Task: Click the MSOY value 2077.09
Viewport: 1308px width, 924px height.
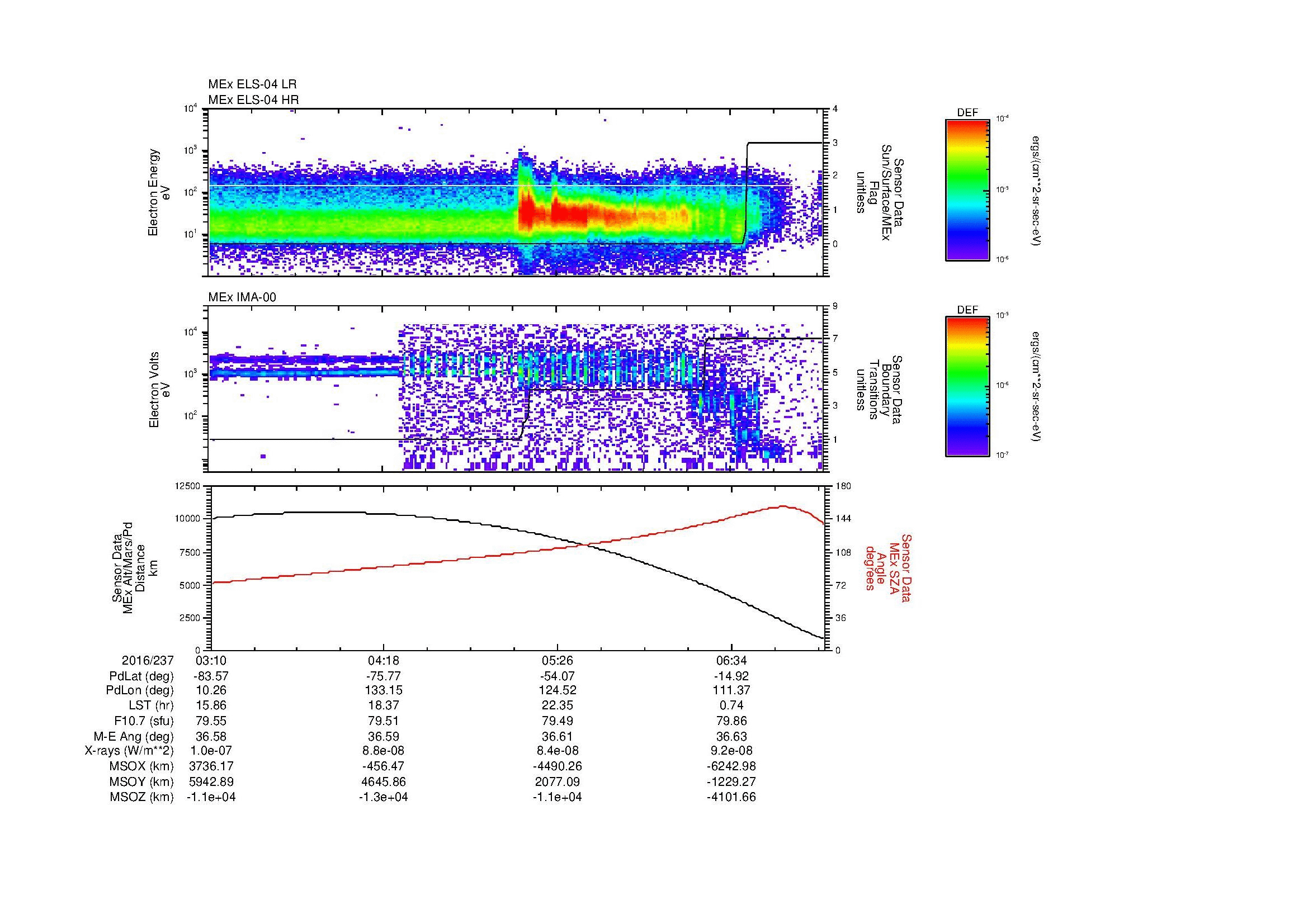Action: pos(557,781)
